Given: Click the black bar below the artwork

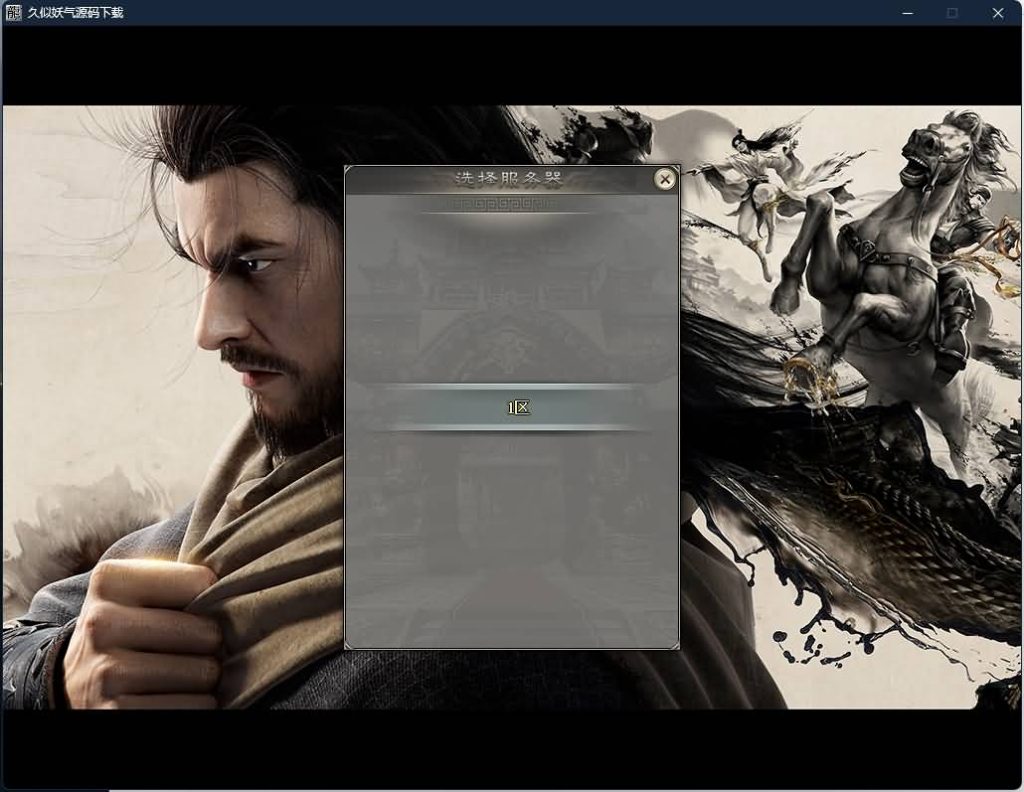Looking at the screenshot, I should click(x=511, y=748).
